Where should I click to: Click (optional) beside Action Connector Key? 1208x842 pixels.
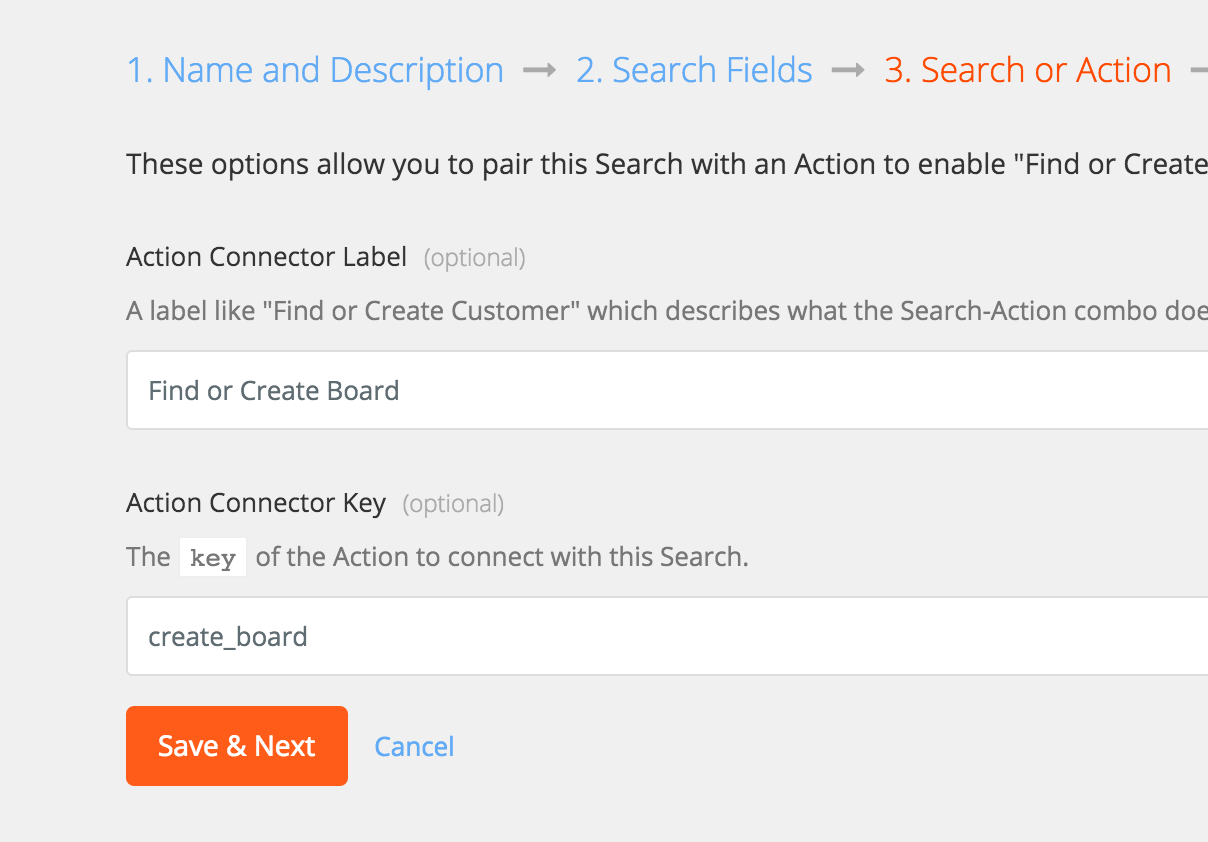[x=453, y=504]
